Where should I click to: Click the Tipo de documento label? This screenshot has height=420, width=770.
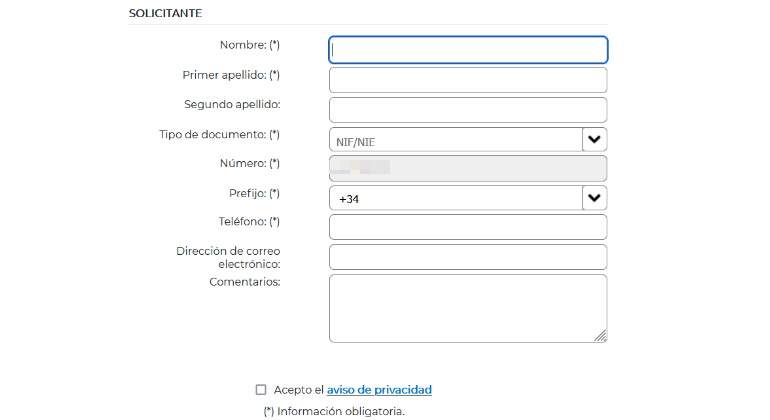click(220, 134)
